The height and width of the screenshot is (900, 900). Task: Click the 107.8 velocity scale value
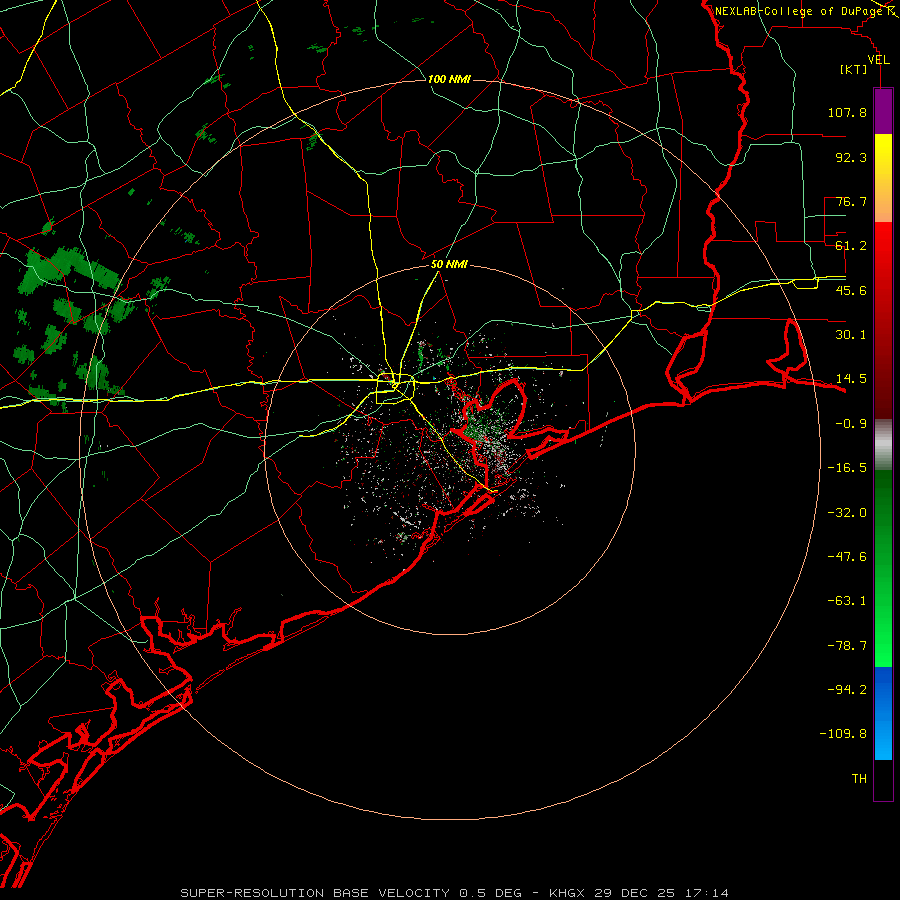pyautogui.click(x=847, y=112)
